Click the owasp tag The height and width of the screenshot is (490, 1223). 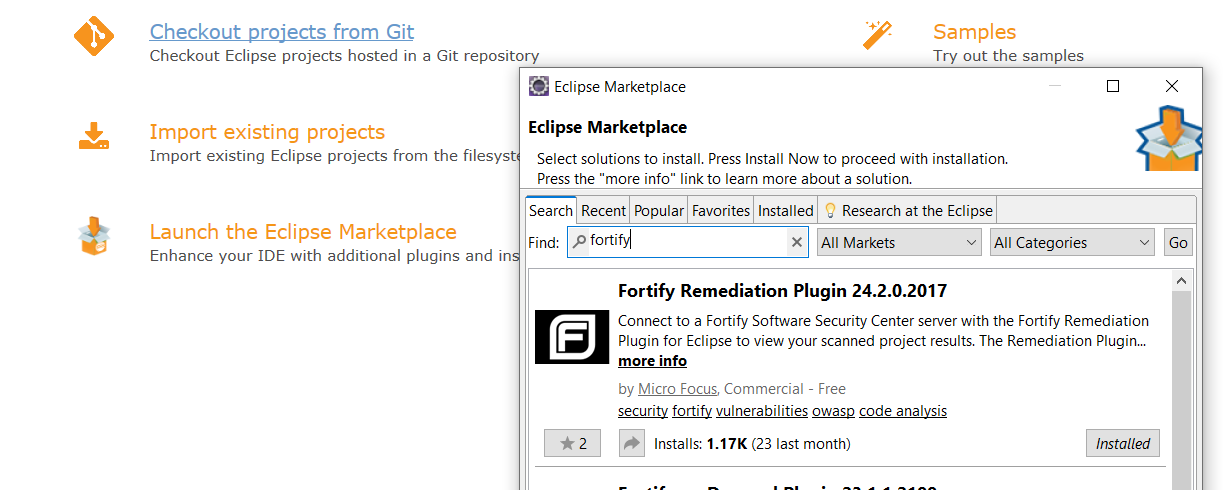(834, 411)
